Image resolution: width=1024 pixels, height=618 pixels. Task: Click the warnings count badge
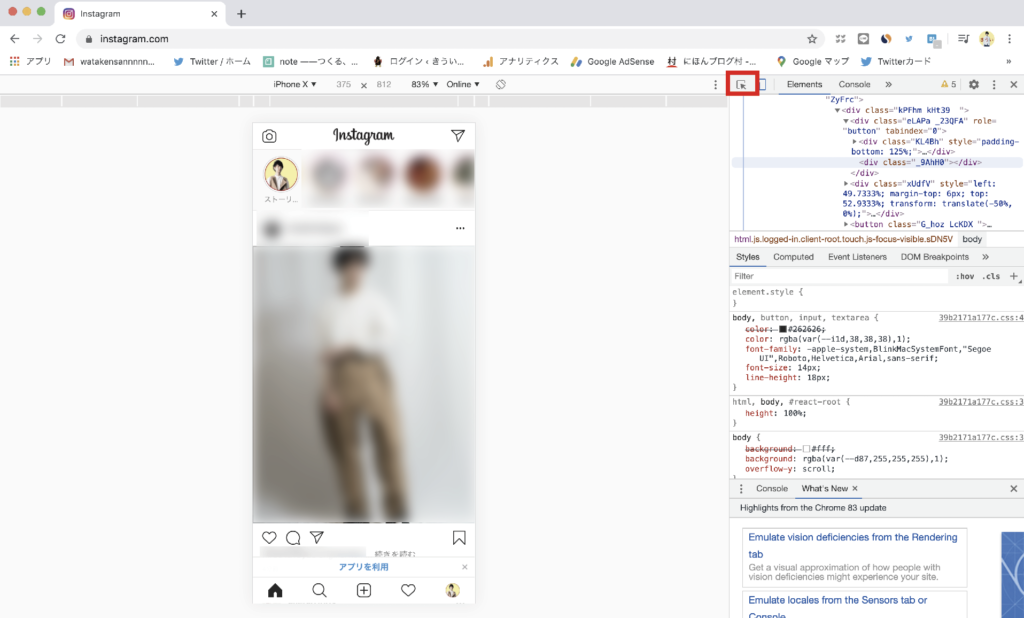point(948,84)
